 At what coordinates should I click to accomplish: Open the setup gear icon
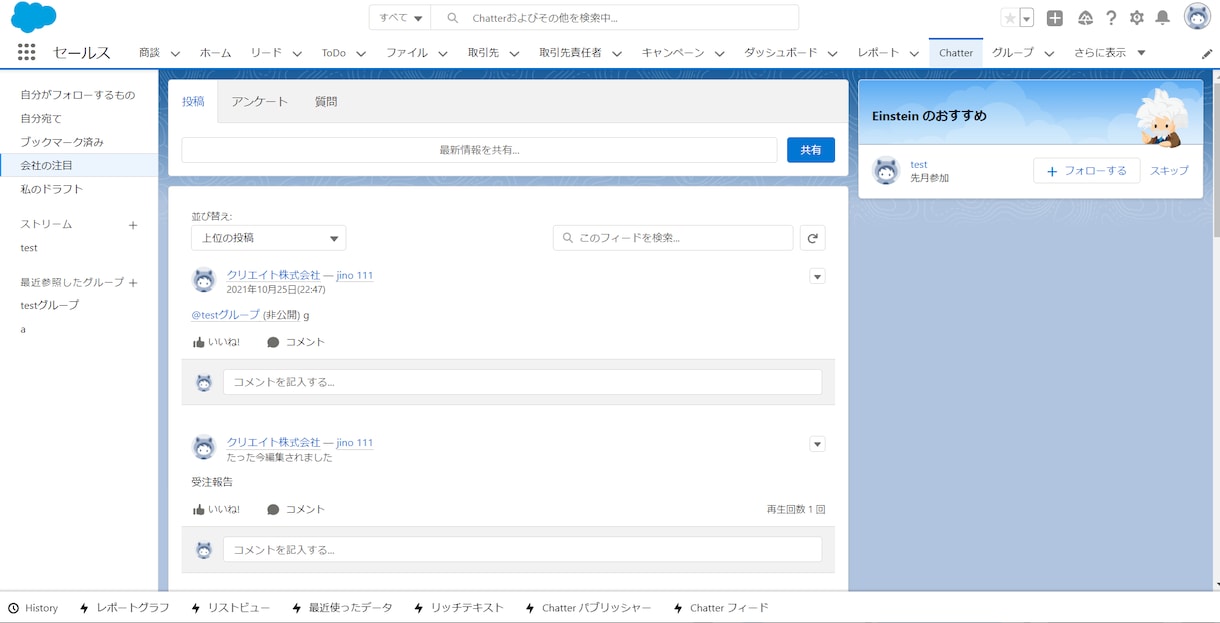pyautogui.click(x=1137, y=18)
